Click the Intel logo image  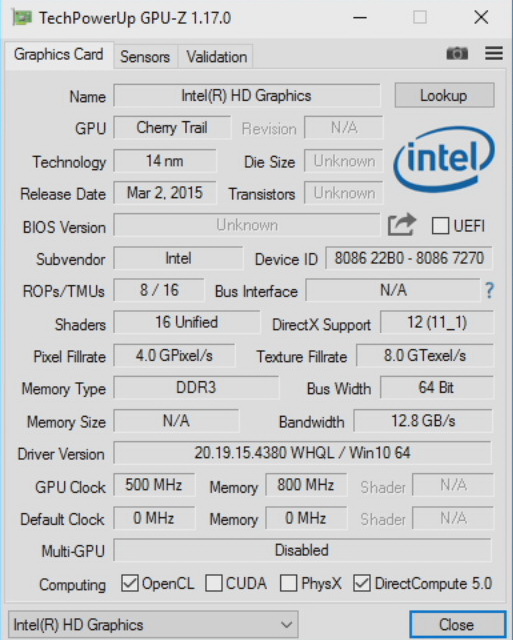pos(444,160)
